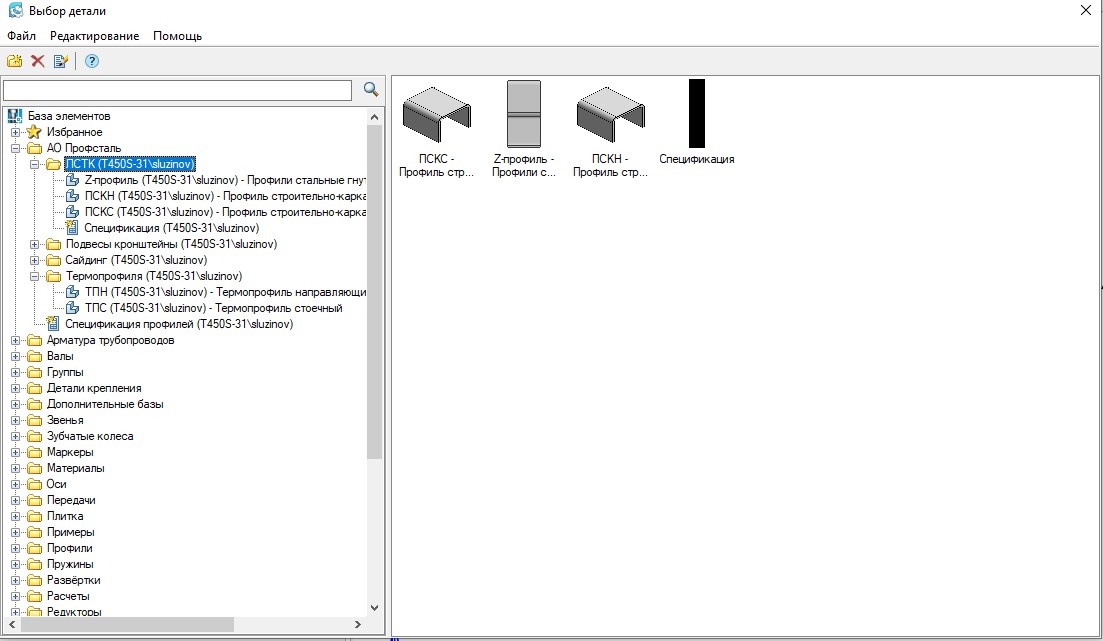Viewport: 1103px width, 641px height.
Task: Expand Подвесы кронштейны folder
Action: 34,244
